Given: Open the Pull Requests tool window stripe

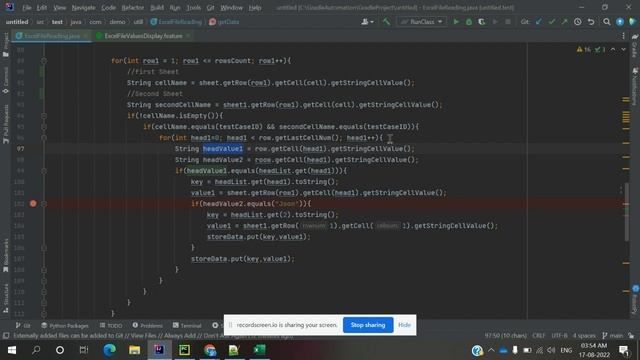Looking at the screenshot, I should tap(5, 124).
